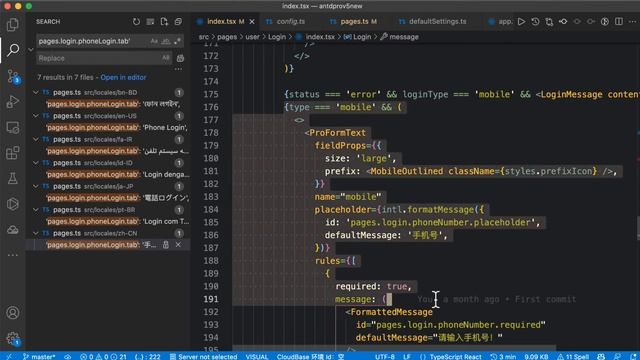640x360 pixels.
Task: Show additional activity bar views ellipsis
Action: [x=13, y=255]
